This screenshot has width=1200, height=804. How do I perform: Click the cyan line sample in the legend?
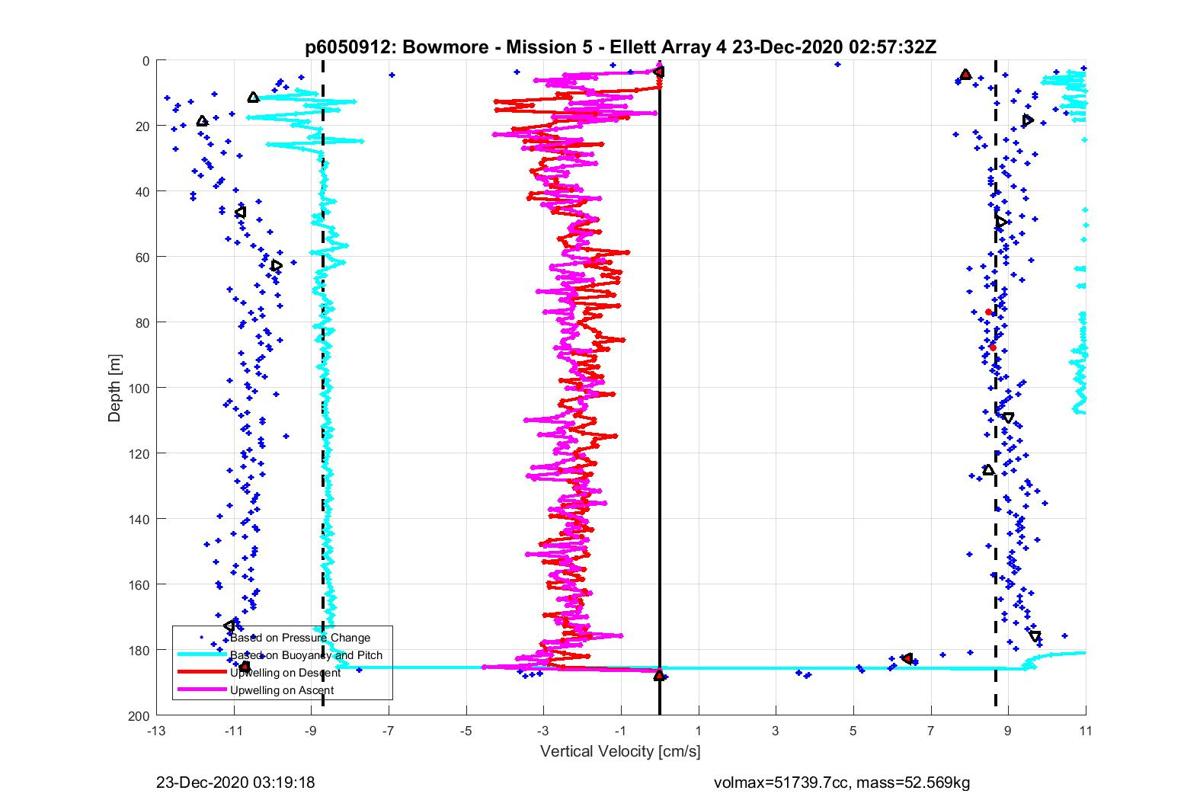202,655
